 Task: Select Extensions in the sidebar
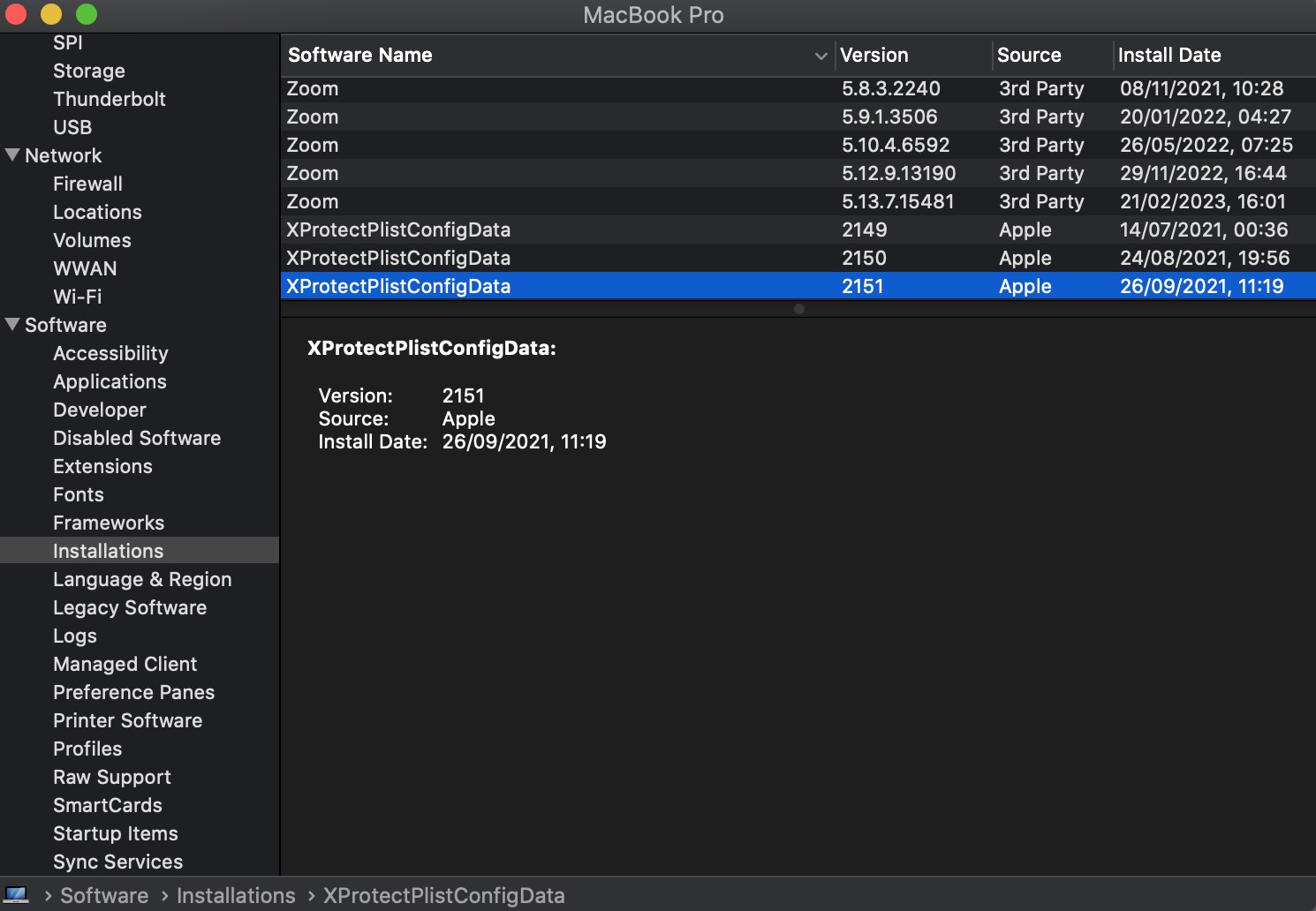point(102,466)
